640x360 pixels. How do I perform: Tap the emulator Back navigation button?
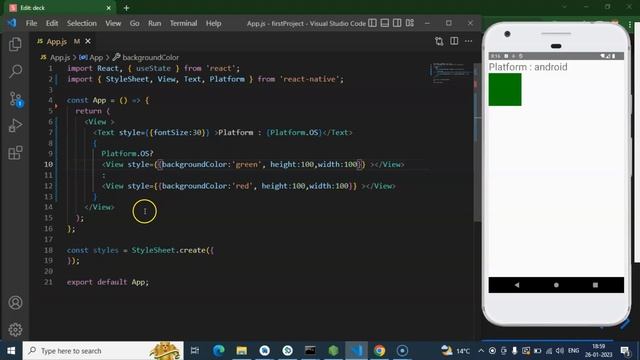[517, 285]
